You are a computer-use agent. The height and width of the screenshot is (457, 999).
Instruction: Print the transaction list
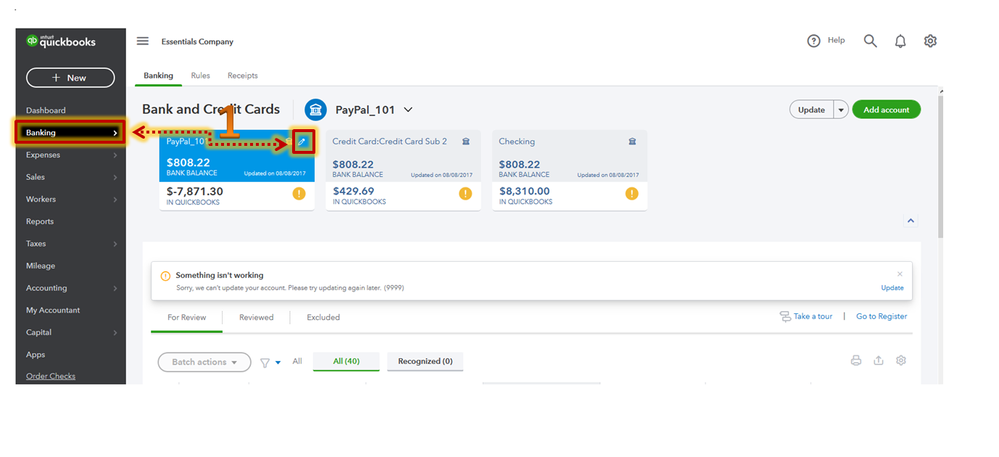point(856,361)
